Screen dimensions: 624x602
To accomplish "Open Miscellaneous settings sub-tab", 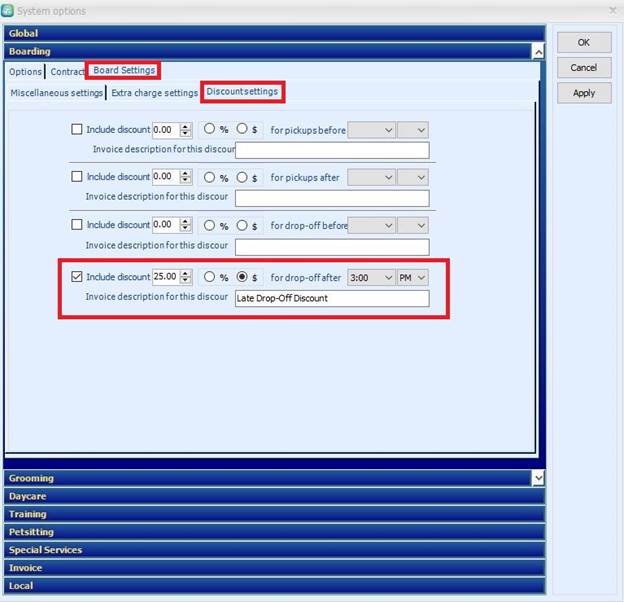I will click(57, 93).
